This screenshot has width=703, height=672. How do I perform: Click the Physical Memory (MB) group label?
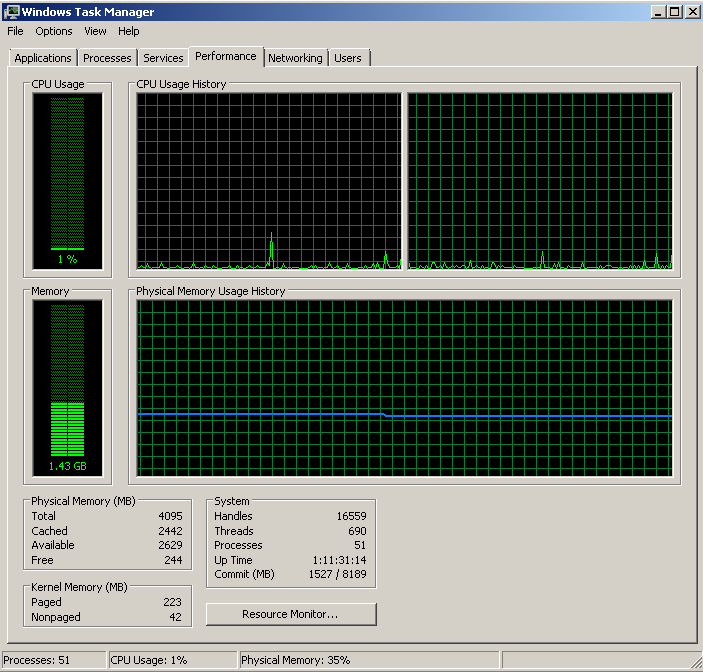click(x=83, y=501)
